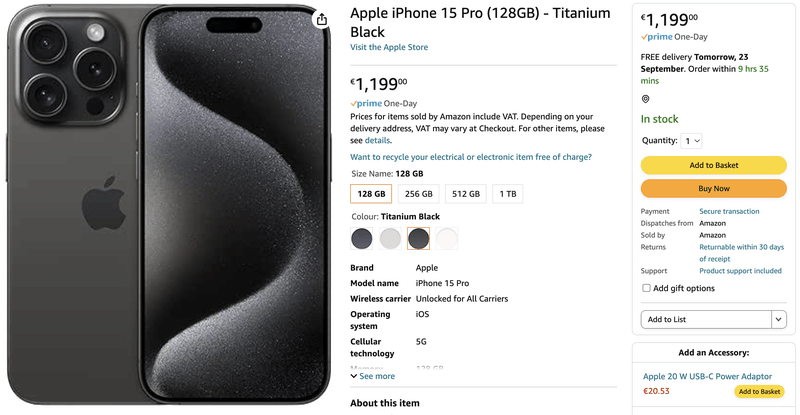The height and width of the screenshot is (415, 800).
Task: Select the 128 GB size option
Action: pos(371,194)
